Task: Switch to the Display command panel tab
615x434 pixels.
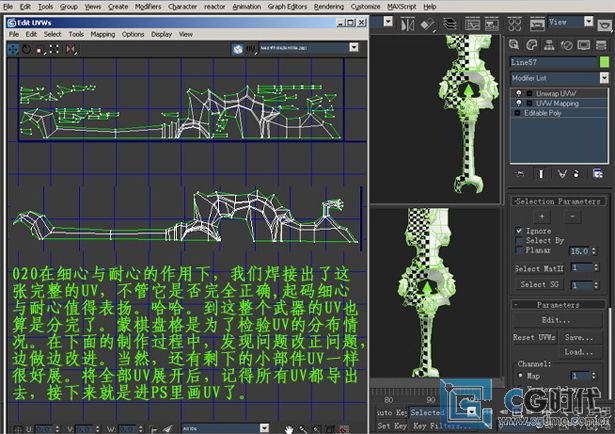Action: (x=584, y=45)
